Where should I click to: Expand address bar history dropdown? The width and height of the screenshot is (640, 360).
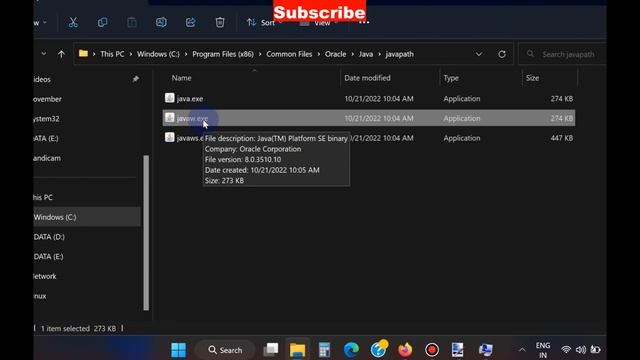pyautogui.click(x=479, y=54)
